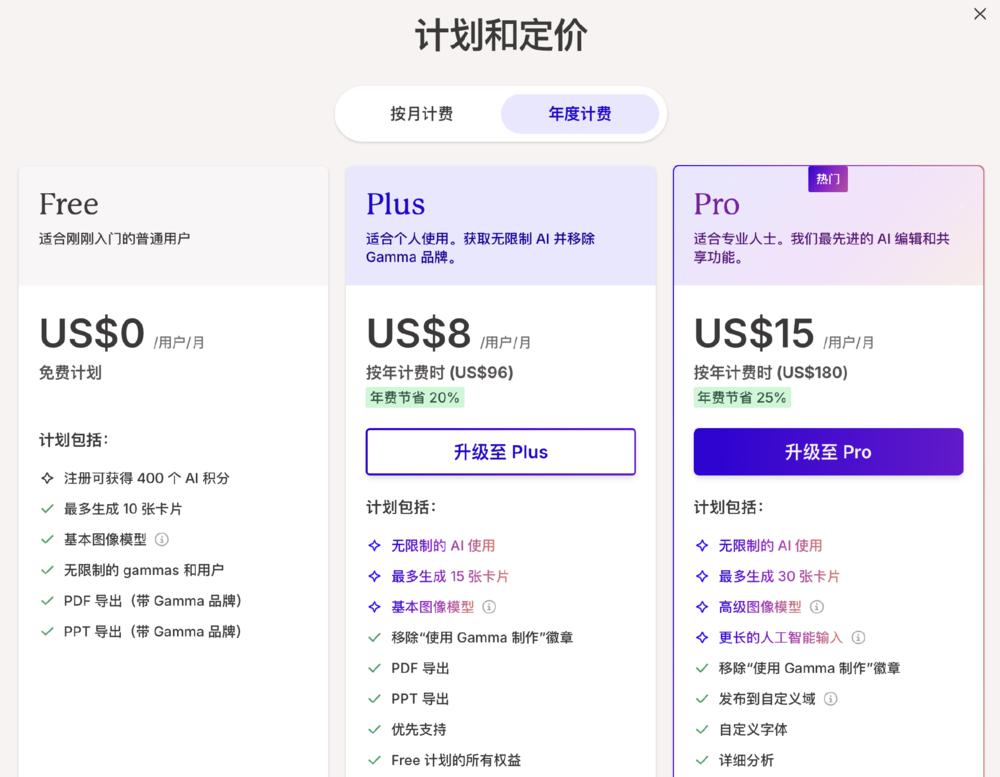This screenshot has height=777, width=1000.
Task: Click 自定义字体 feature in Pro plan
Action: click(753, 730)
